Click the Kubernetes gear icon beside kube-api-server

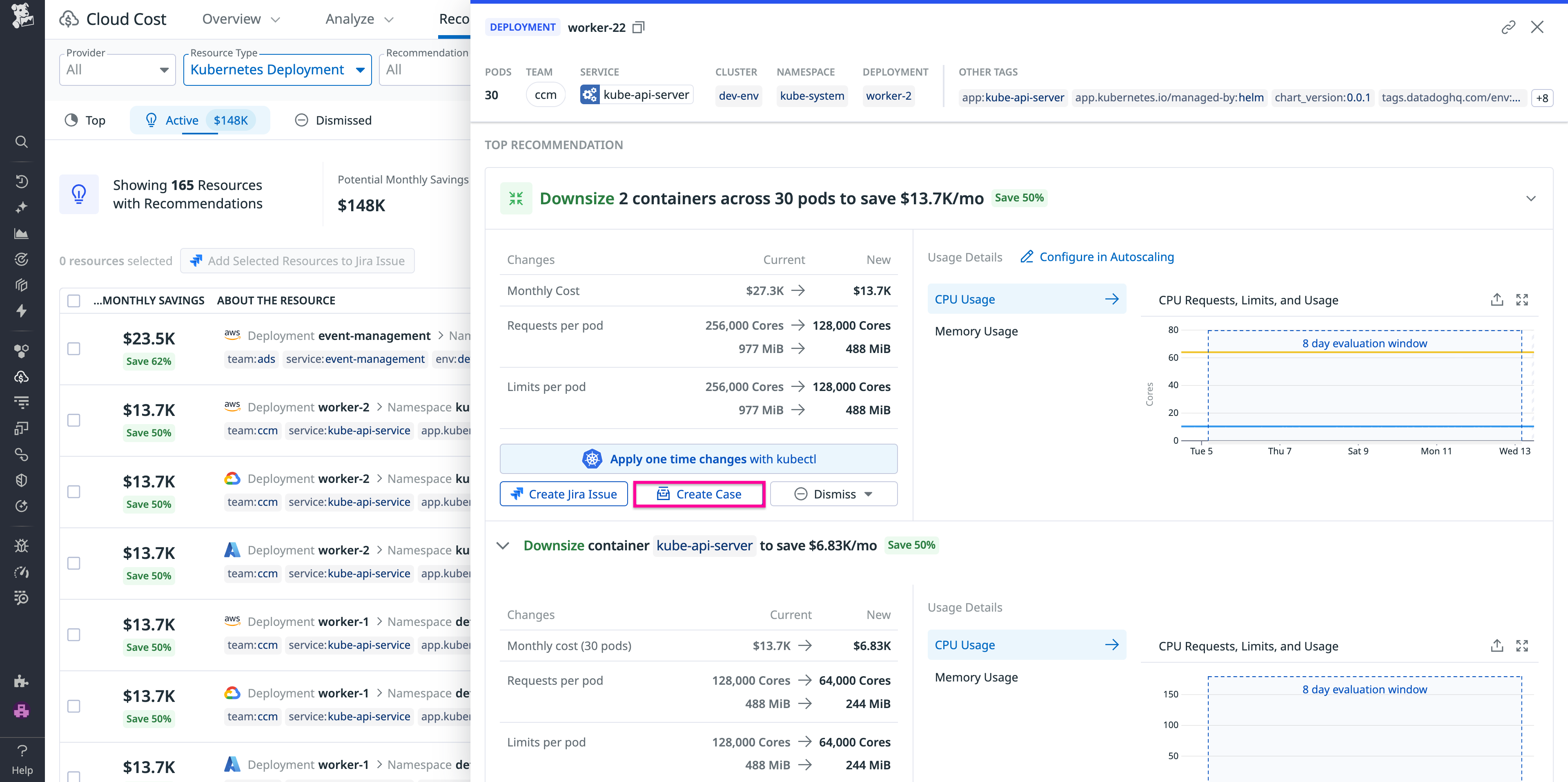589,94
